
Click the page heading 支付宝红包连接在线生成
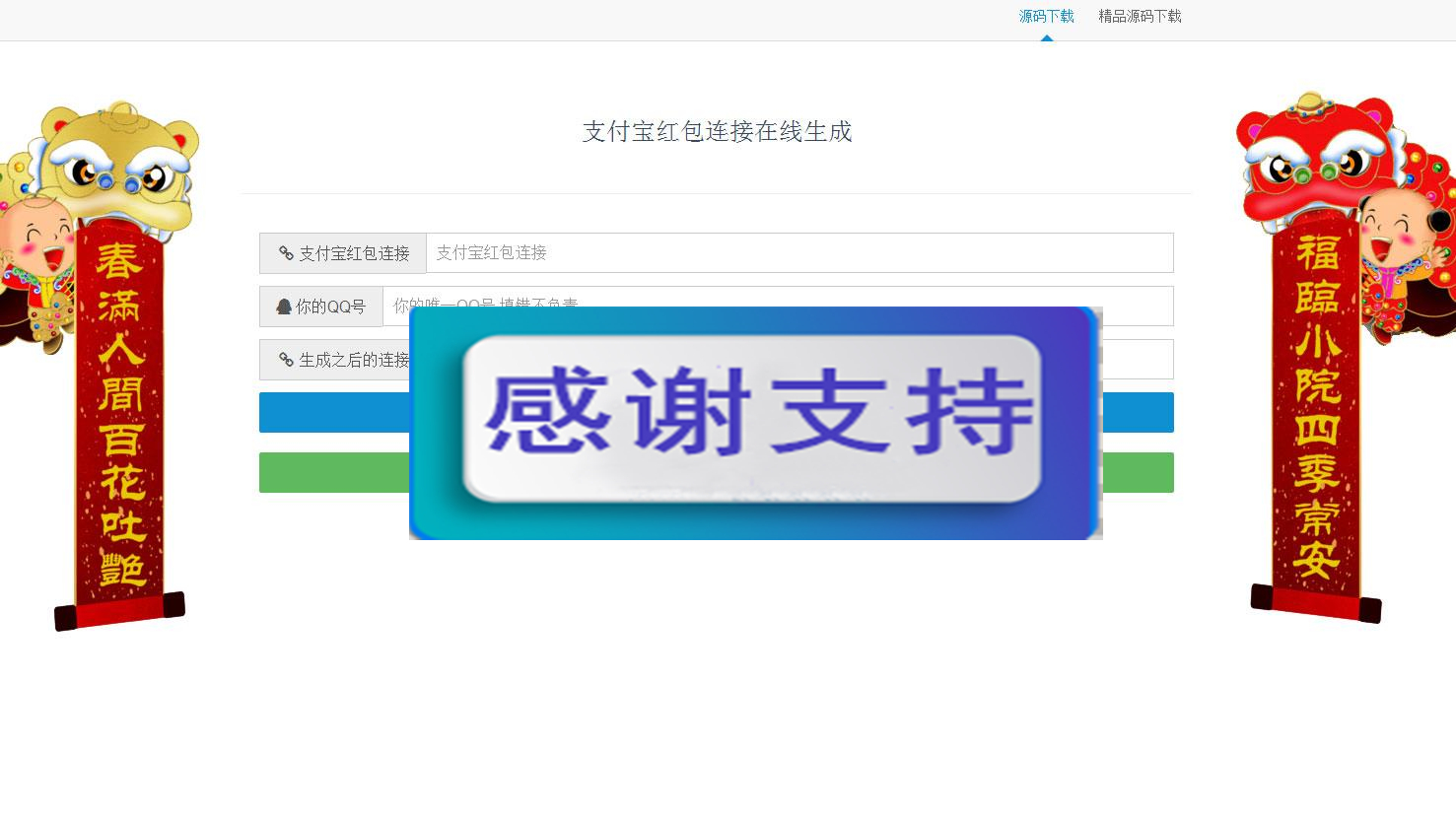717,131
